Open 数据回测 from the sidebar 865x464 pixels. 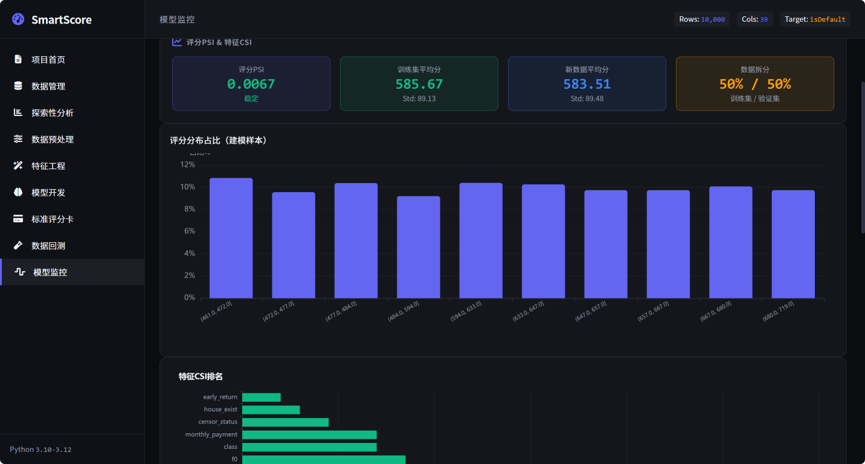click(x=72, y=245)
